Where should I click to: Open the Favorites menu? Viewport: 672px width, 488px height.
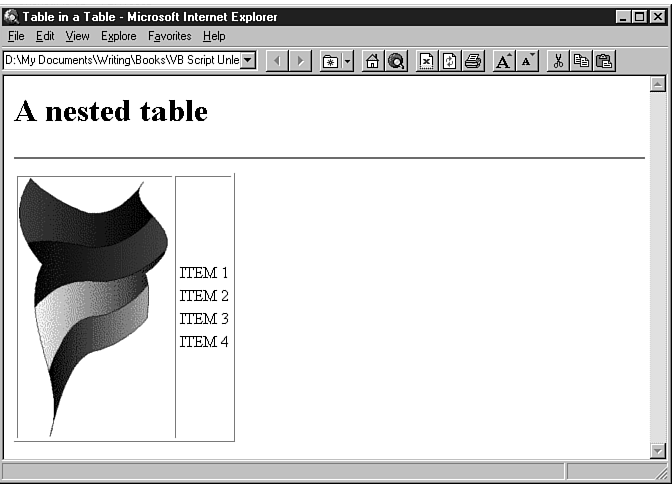(x=169, y=36)
